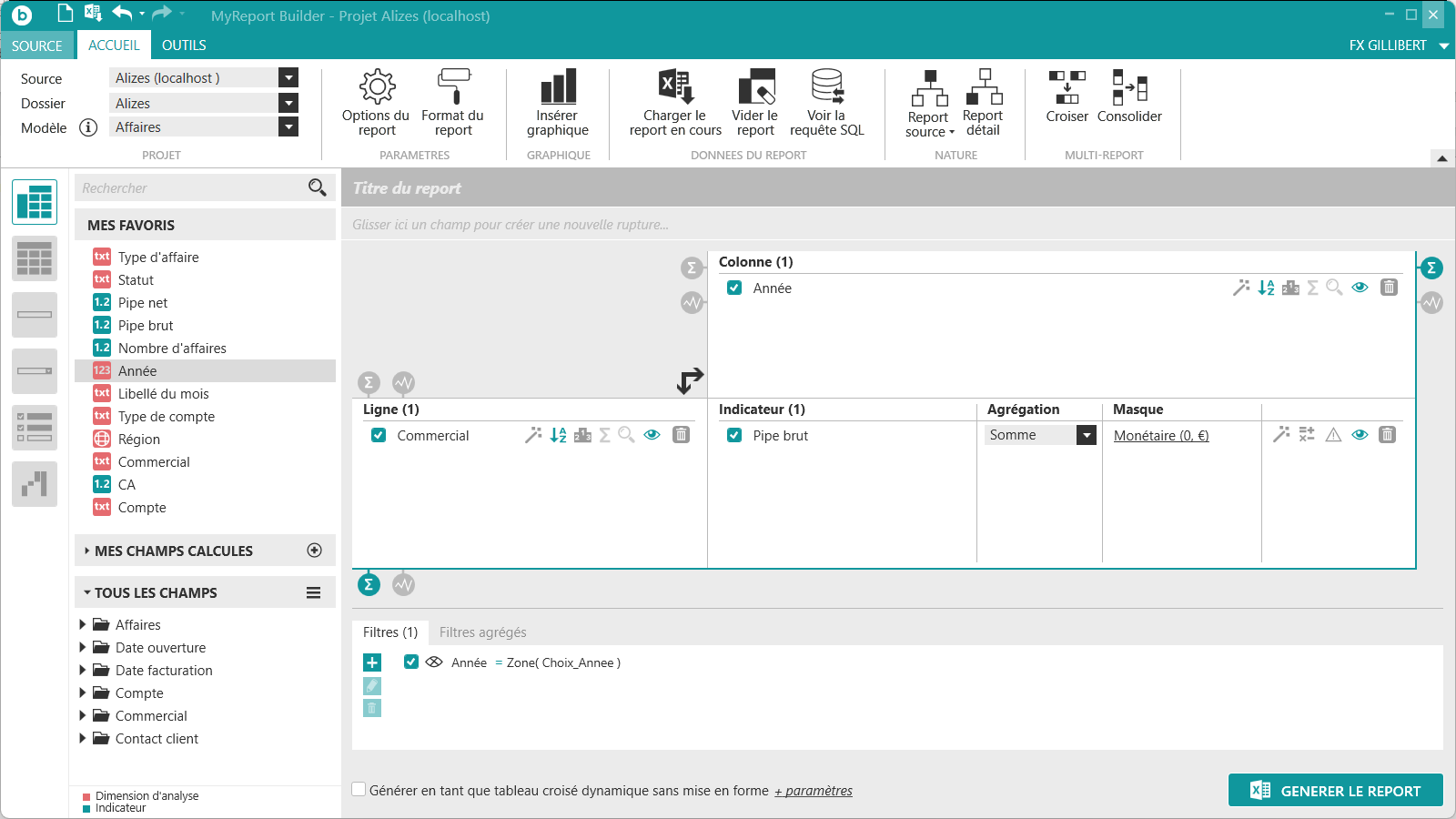Click the Rechercher search field
Viewport: 1456px width, 819px height.
pos(191,188)
